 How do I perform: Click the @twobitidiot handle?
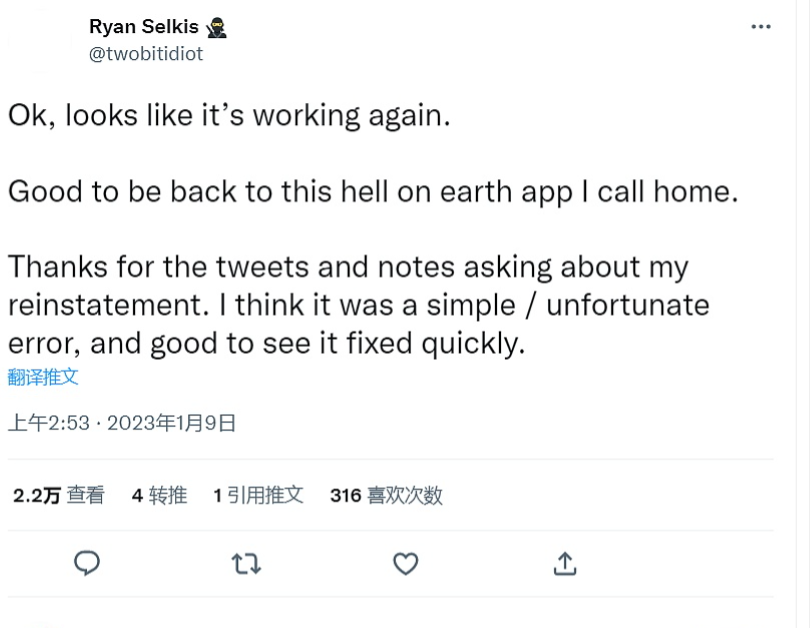(146, 54)
